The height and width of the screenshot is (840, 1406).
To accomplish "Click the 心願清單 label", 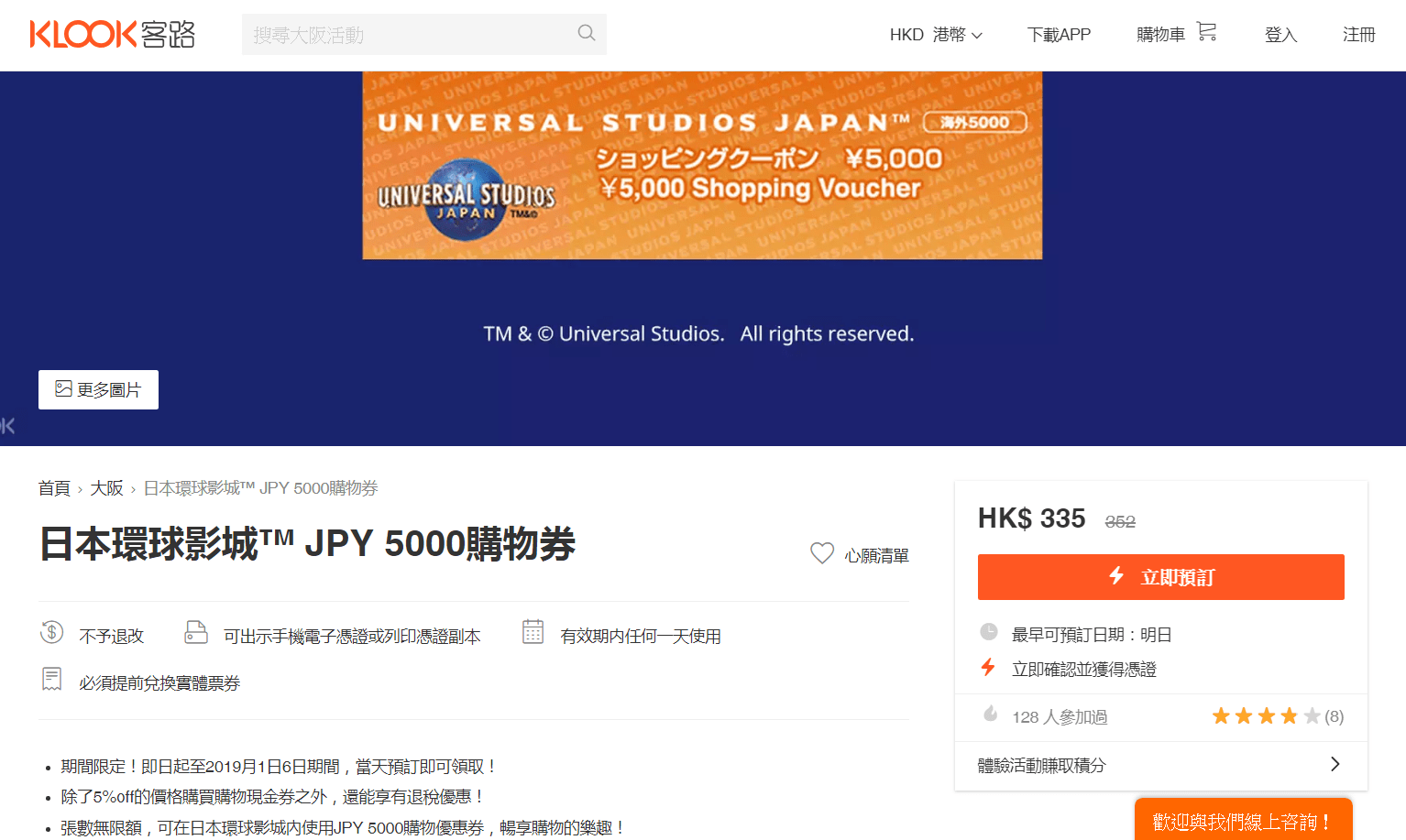I will tap(876, 556).
